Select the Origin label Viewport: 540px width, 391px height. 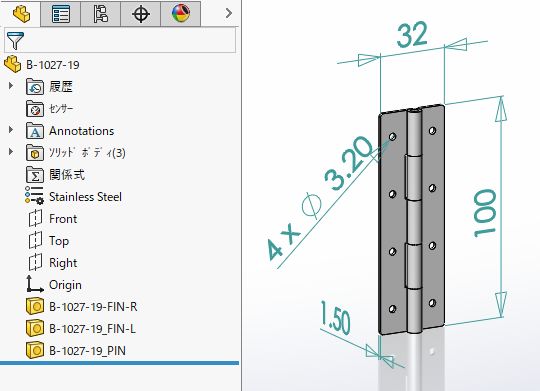[65, 285]
